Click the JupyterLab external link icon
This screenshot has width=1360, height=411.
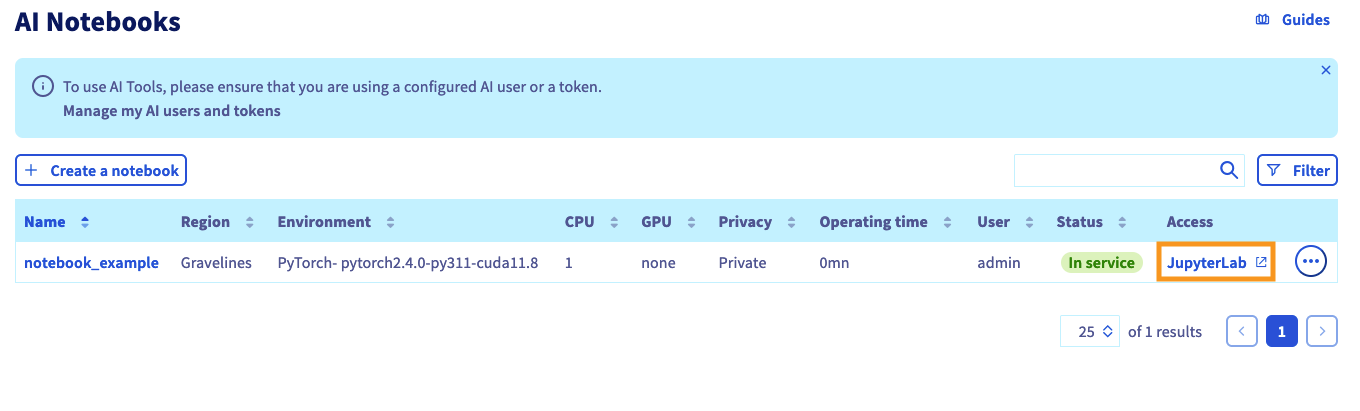point(1261,263)
